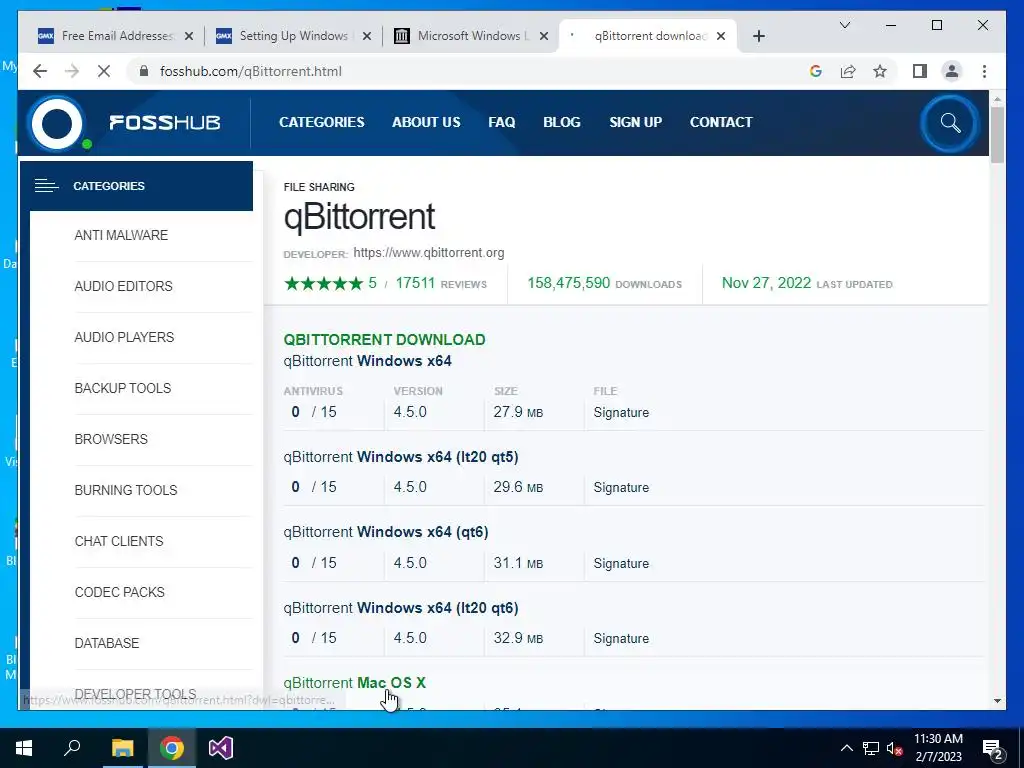Select AUDIO PLAYERS category
The height and width of the screenshot is (768, 1024).
pyautogui.click(x=124, y=337)
